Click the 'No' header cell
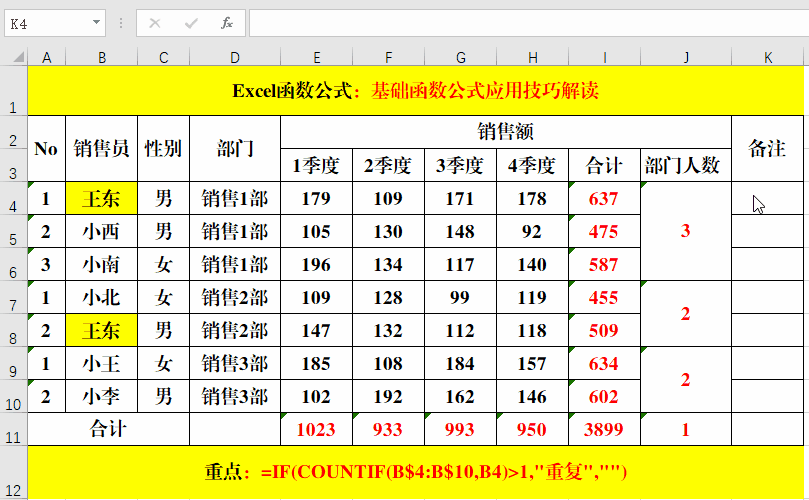809x500 pixels. click(x=46, y=149)
